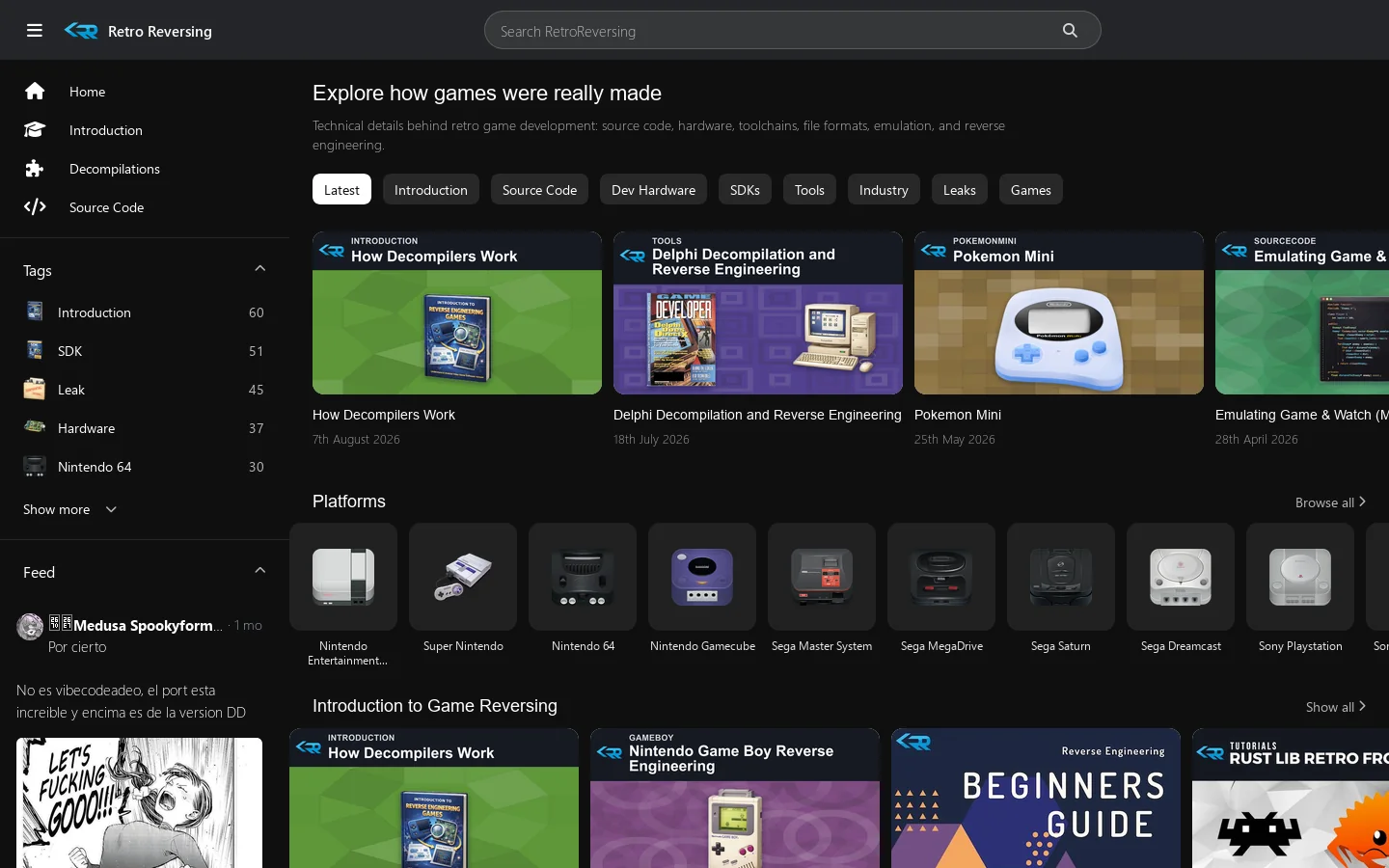Select the SDKs filter tab
The width and height of the screenshot is (1389, 868).
click(745, 190)
